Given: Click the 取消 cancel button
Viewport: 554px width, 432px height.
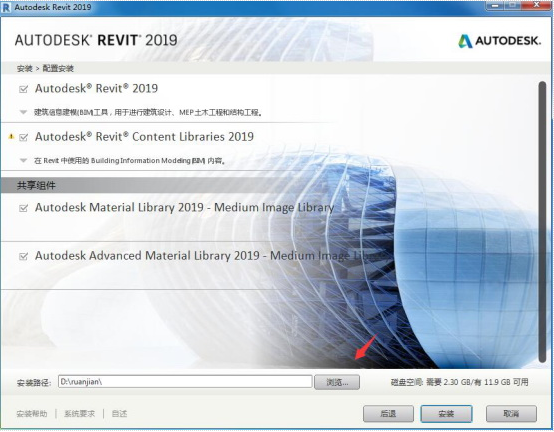Looking at the screenshot, I should pos(511,413).
